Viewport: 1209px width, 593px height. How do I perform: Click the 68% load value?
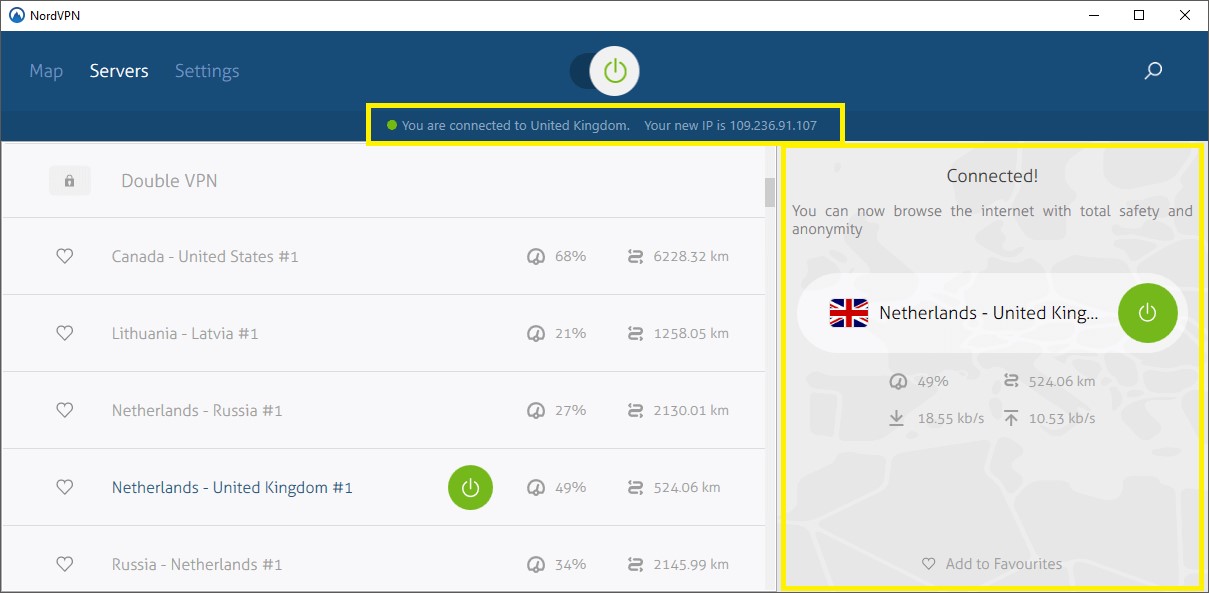click(x=571, y=256)
